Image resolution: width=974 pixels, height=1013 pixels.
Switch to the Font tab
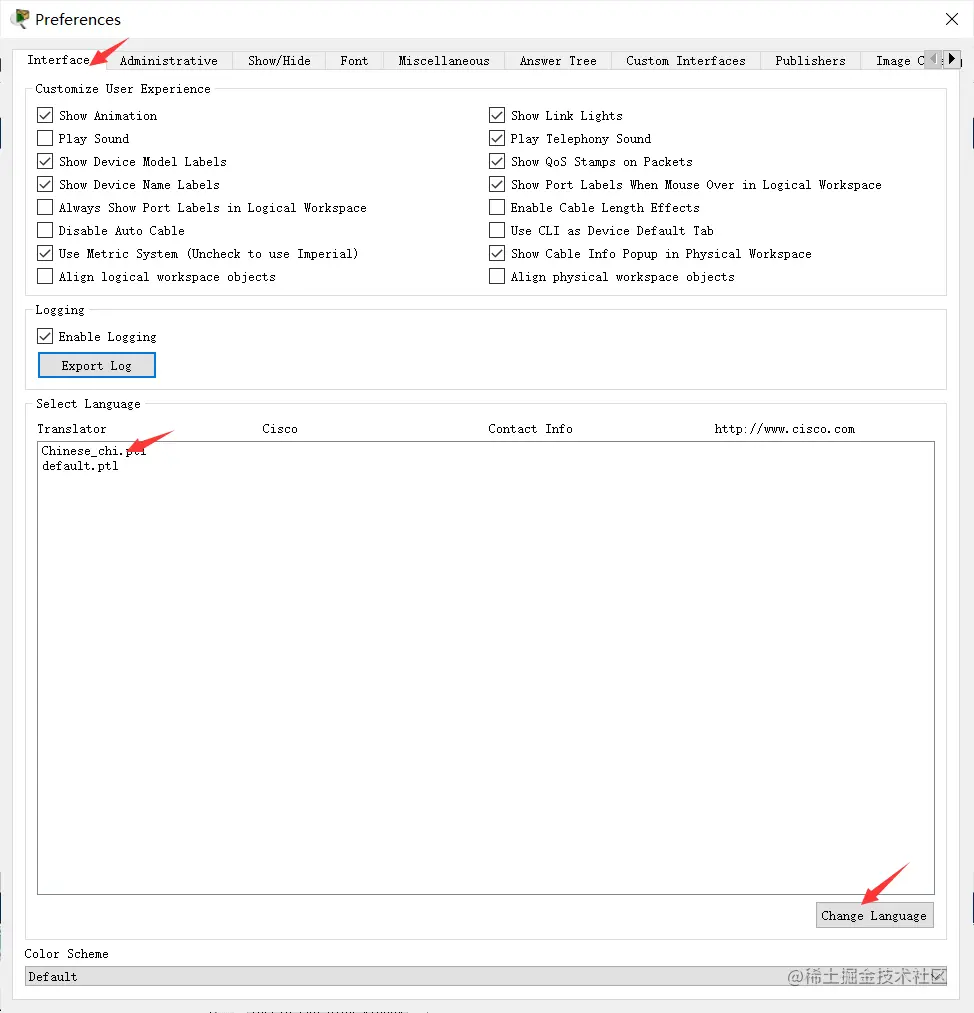(354, 61)
